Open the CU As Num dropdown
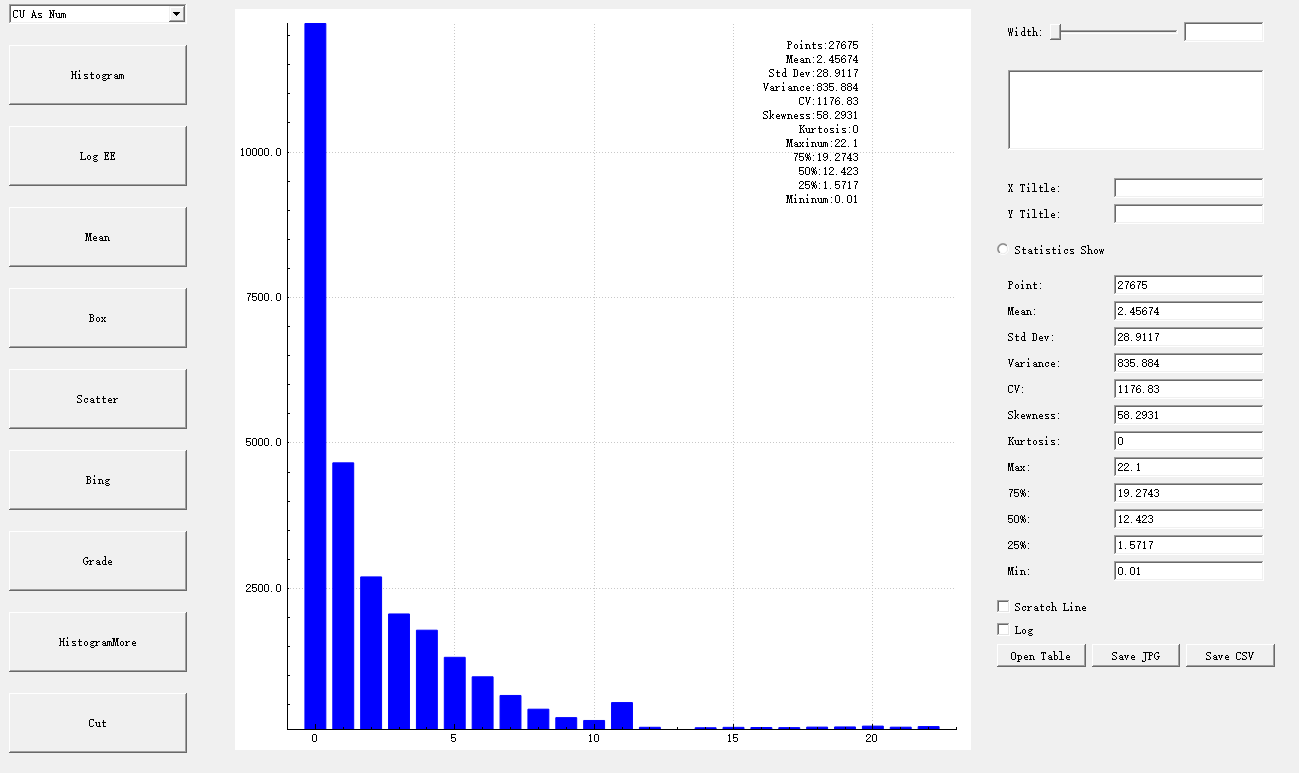 coord(97,14)
